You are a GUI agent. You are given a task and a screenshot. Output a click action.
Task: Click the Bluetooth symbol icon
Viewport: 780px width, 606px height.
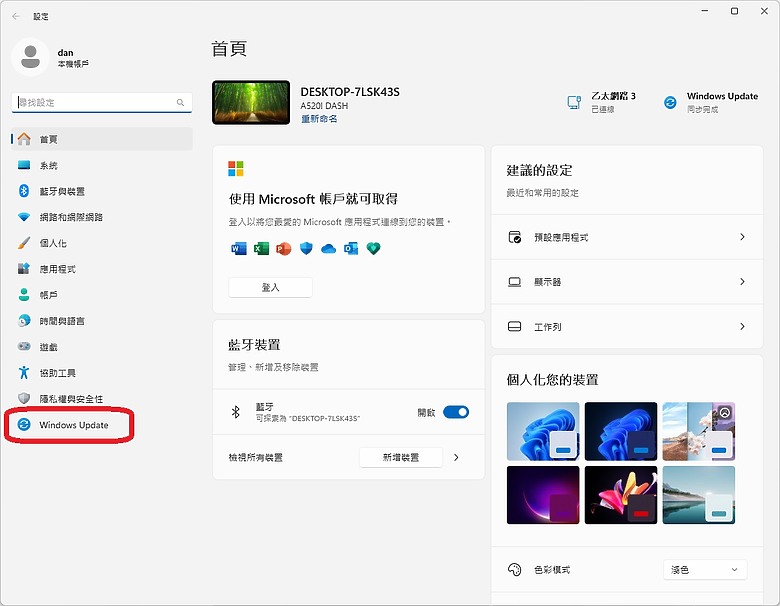(236, 412)
